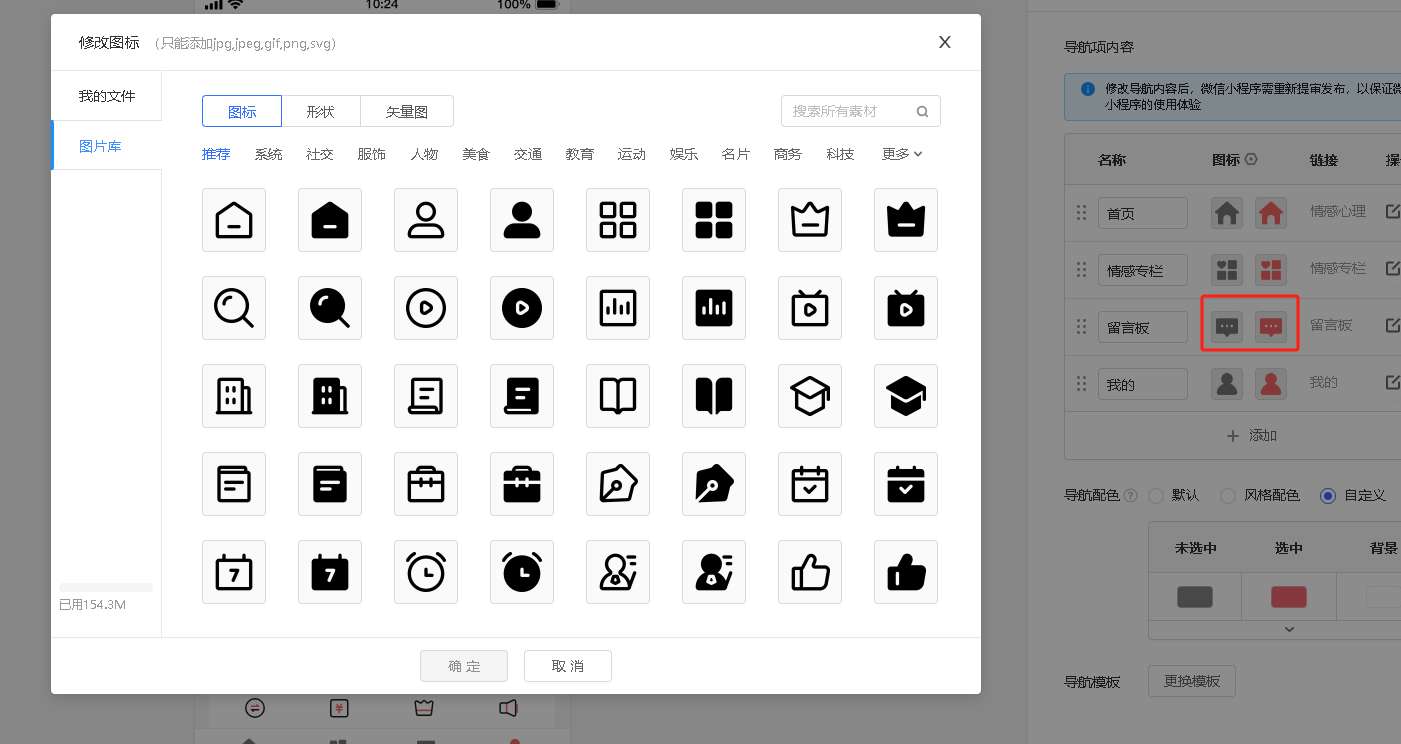This screenshot has width=1401, height=744.
Task: Select the filled home icon
Action: (x=330, y=220)
